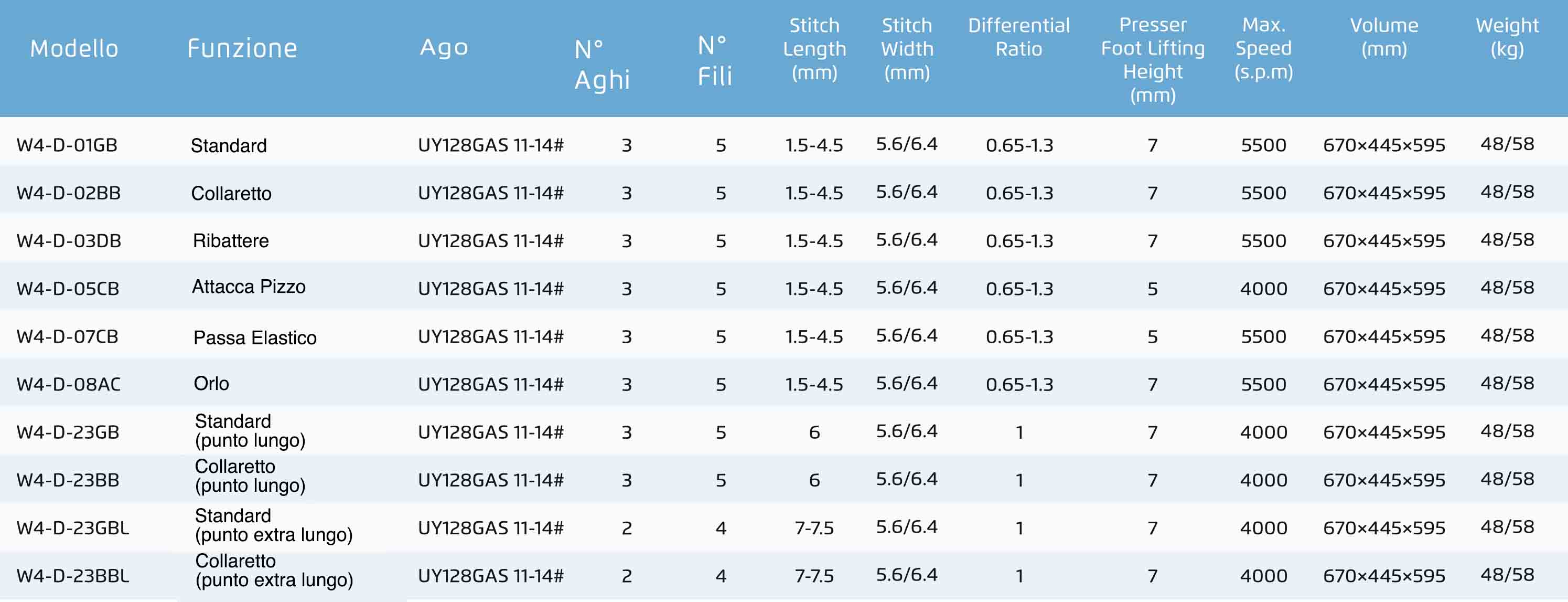Click model W4-D-02BB
The height and width of the screenshot is (602, 1568).
click(x=69, y=193)
